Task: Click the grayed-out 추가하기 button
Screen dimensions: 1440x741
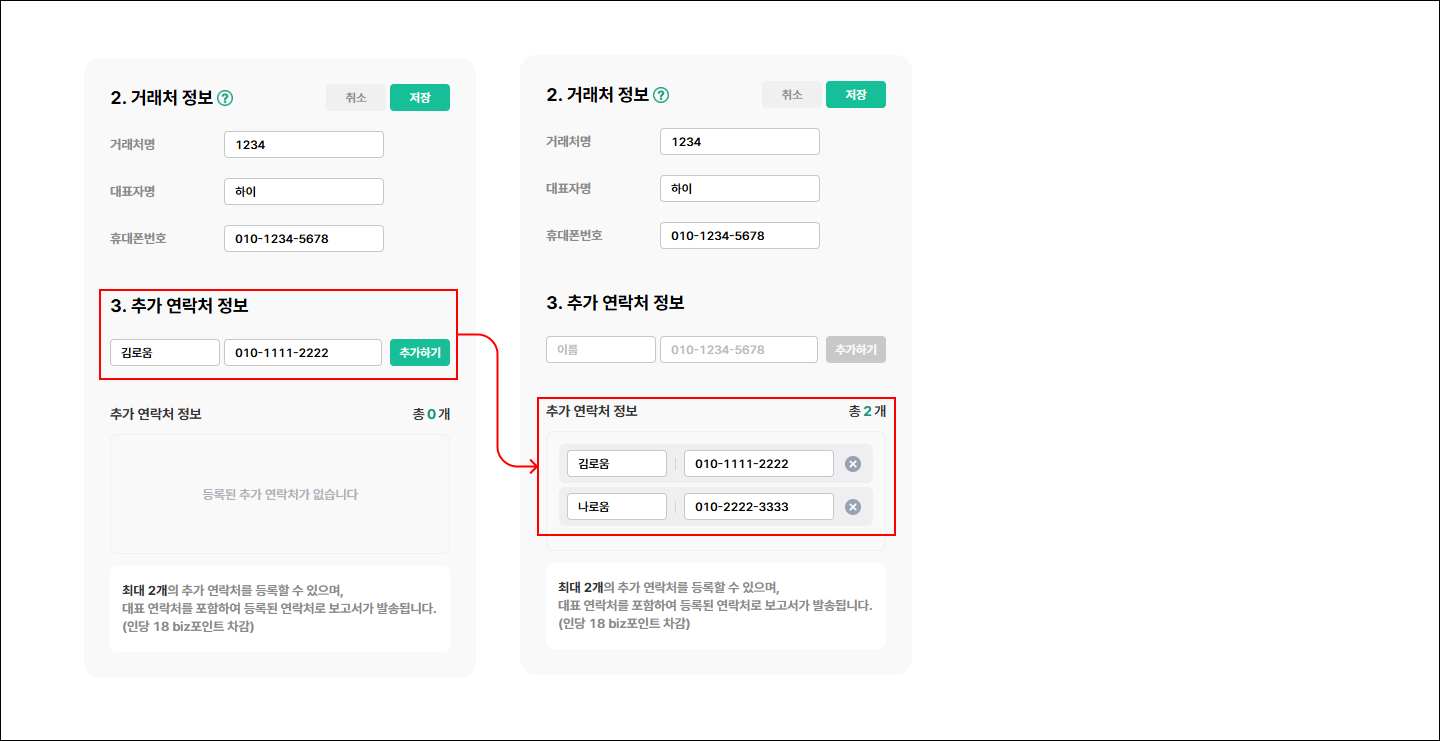Action: pos(855,350)
